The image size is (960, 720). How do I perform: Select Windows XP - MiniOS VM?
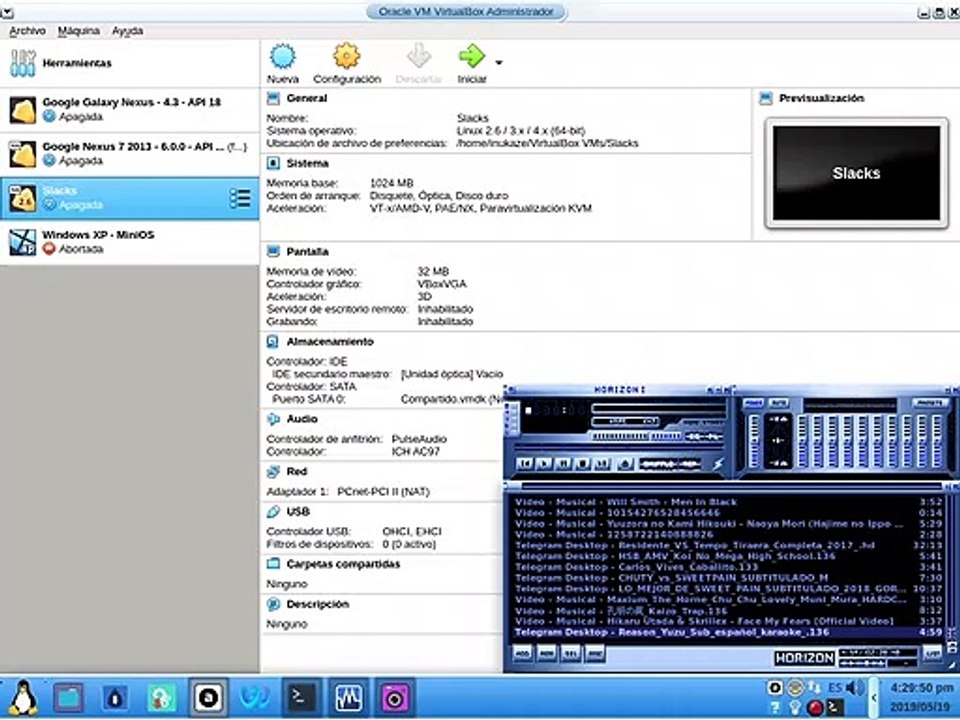click(129, 242)
